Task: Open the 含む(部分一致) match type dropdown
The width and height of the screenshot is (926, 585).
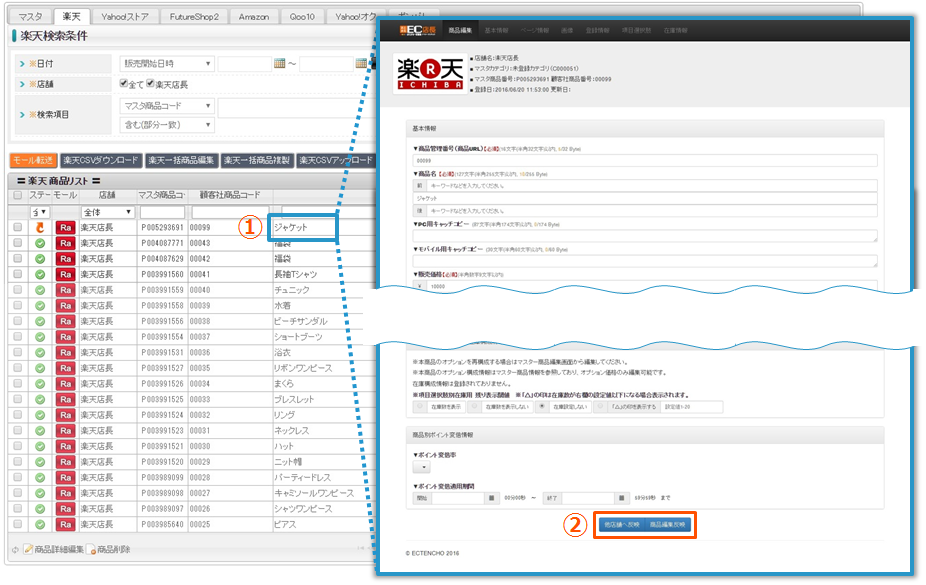Action: [x=167, y=125]
